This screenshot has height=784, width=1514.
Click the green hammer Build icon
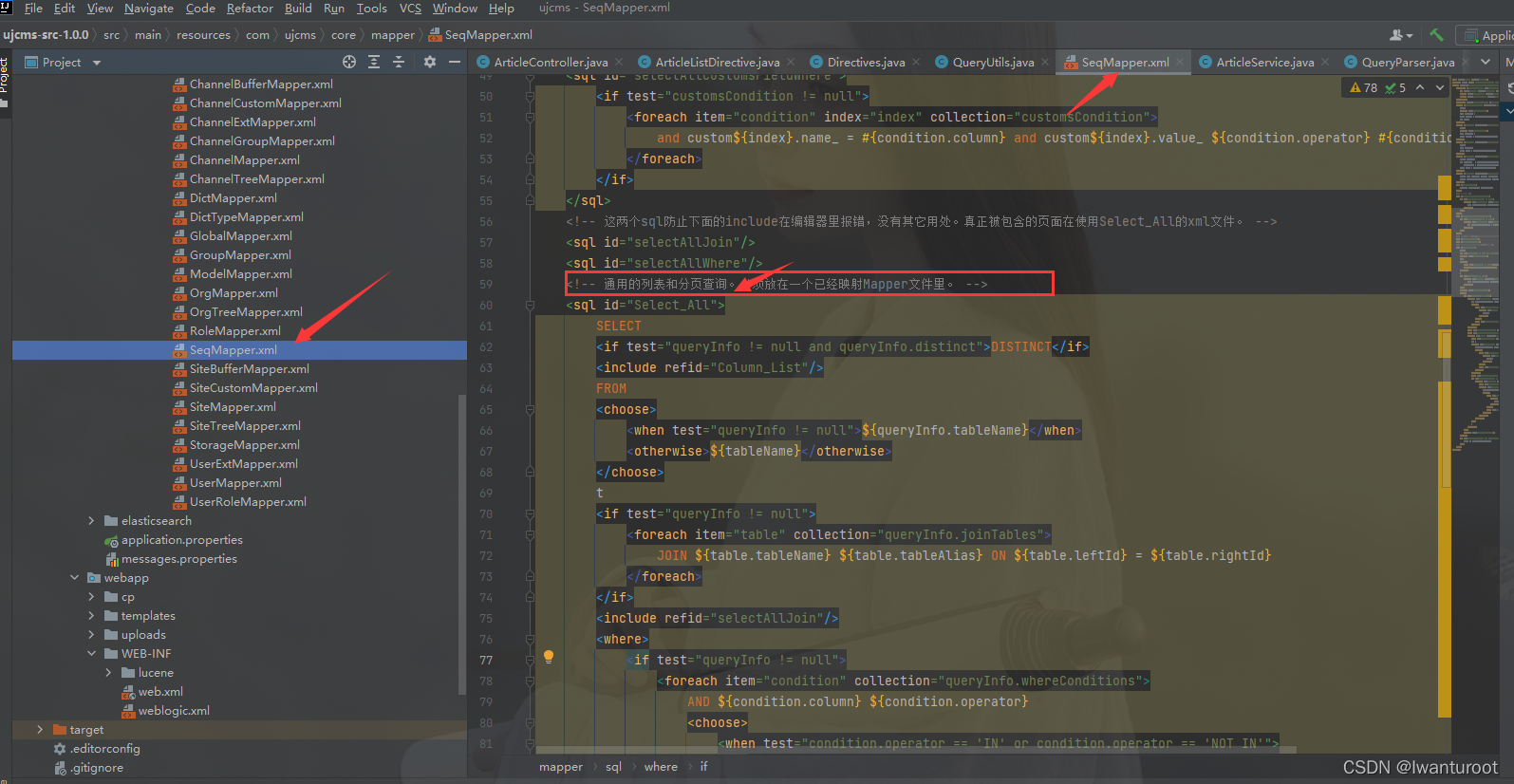pyautogui.click(x=1436, y=35)
